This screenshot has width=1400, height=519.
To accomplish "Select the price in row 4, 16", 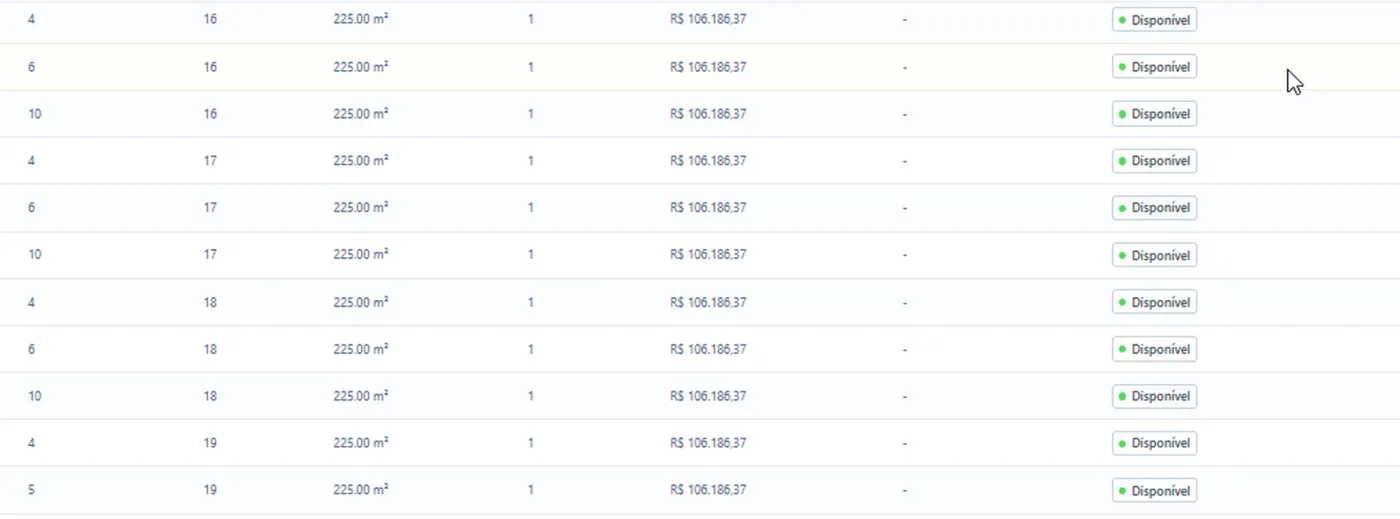I will click(708, 20).
